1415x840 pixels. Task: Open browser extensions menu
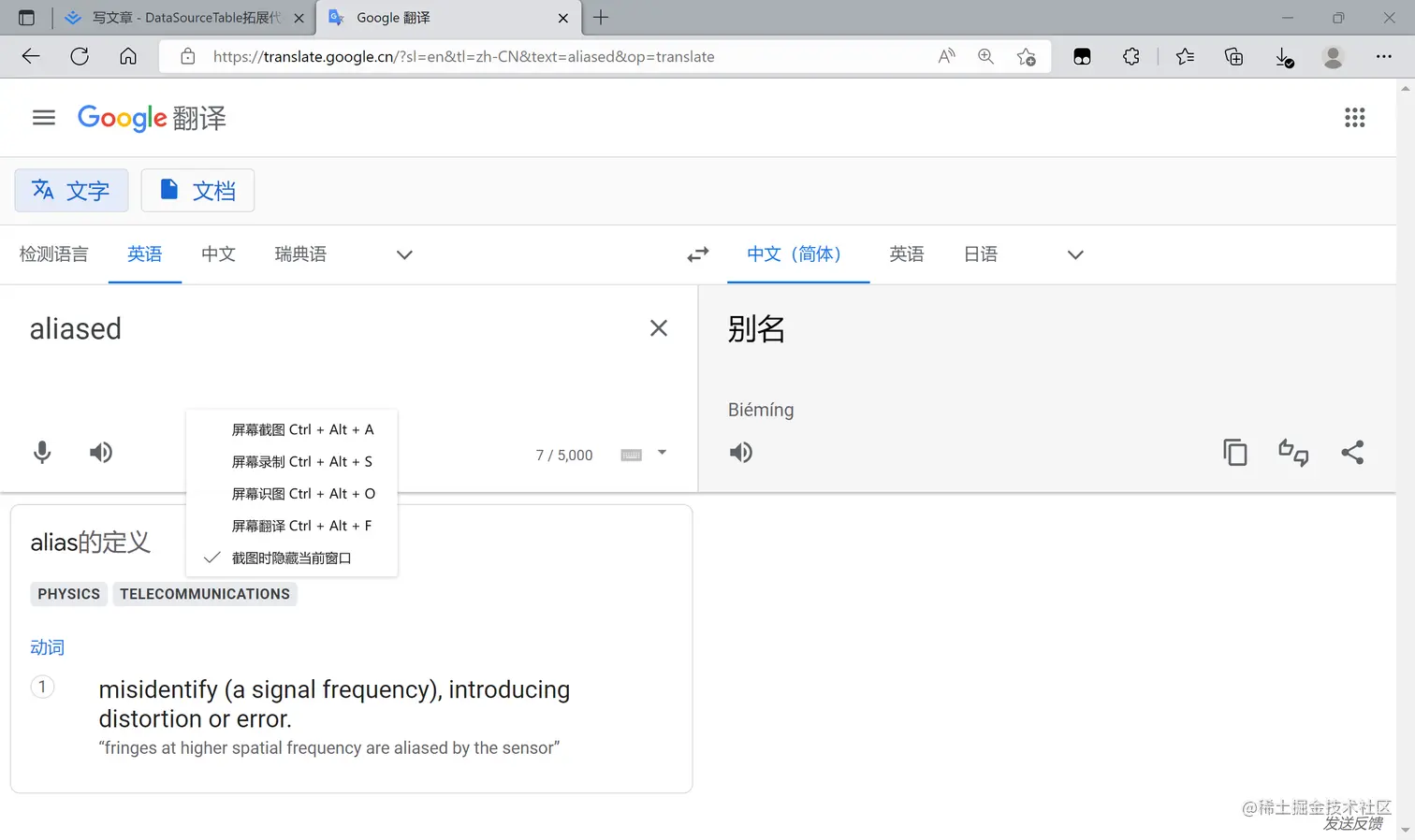click(1131, 56)
